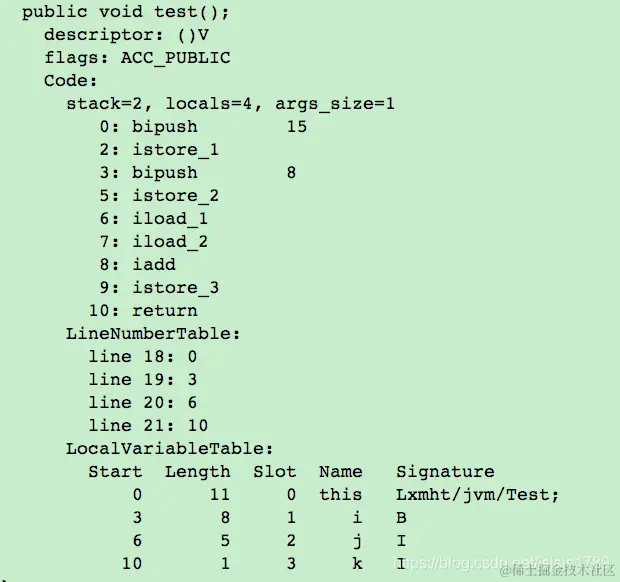Select the 'line 19: 3' entry
The image size is (620, 582).
(x=143, y=380)
